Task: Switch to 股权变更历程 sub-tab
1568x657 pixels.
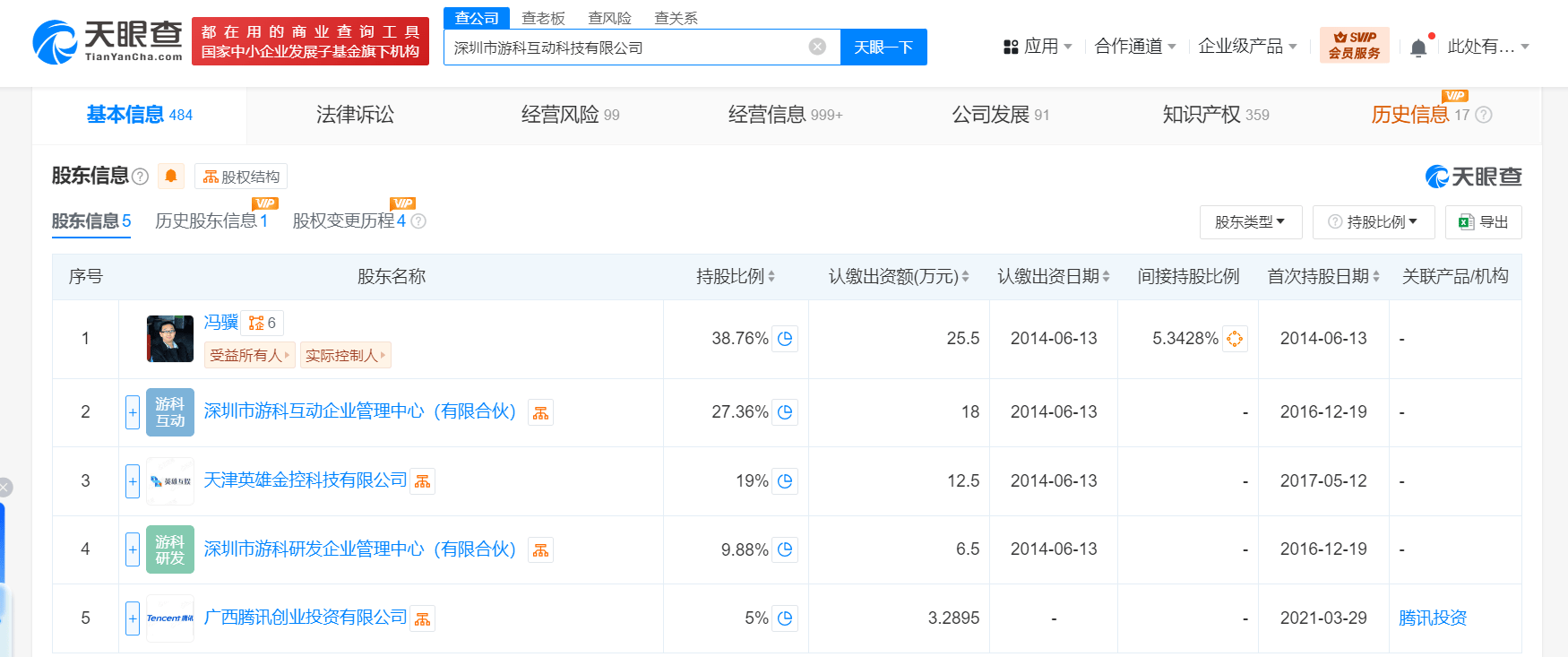Action: coord(349,220)
